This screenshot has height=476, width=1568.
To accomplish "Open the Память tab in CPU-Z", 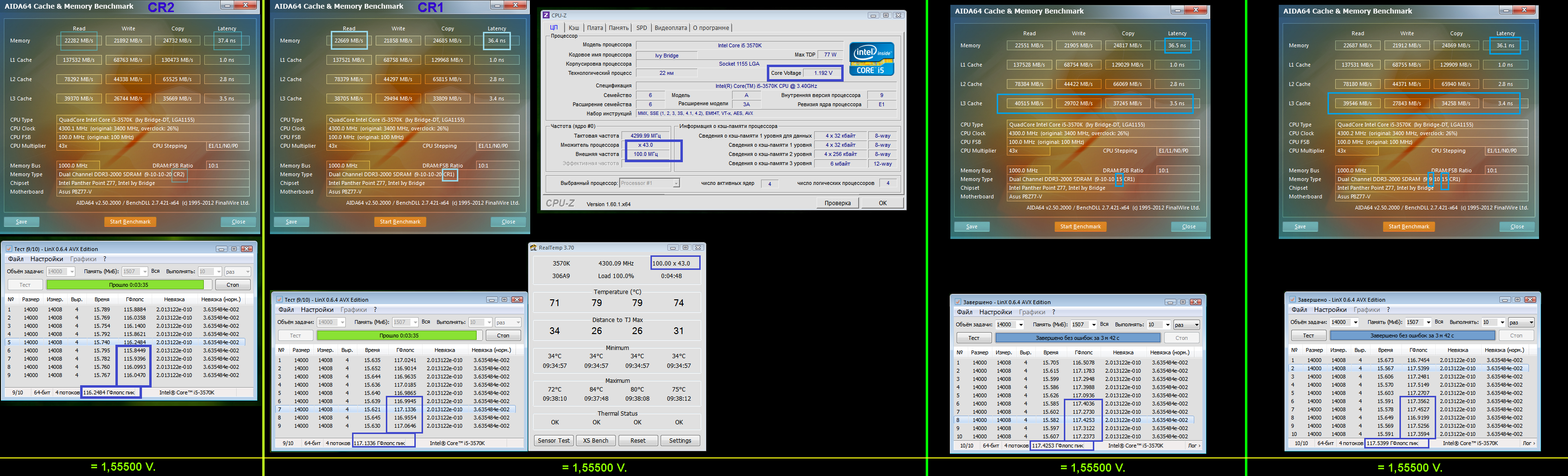I will 619,28.
